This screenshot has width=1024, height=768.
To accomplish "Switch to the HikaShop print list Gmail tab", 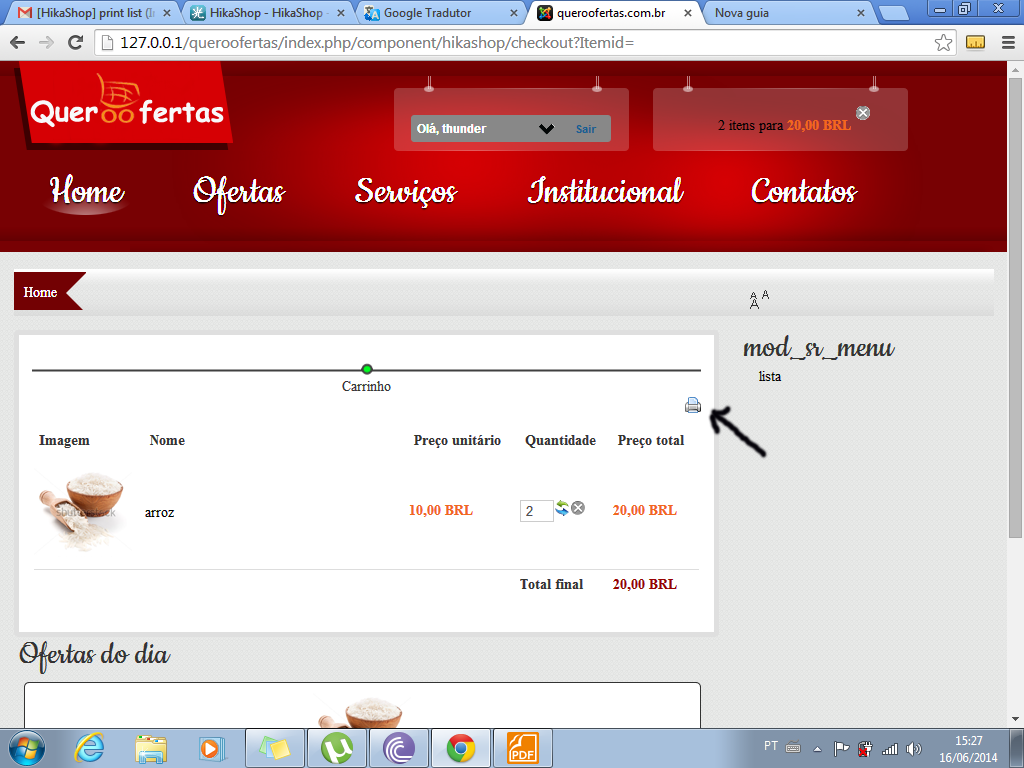I will pyautogui.click(x=95, y=13).
